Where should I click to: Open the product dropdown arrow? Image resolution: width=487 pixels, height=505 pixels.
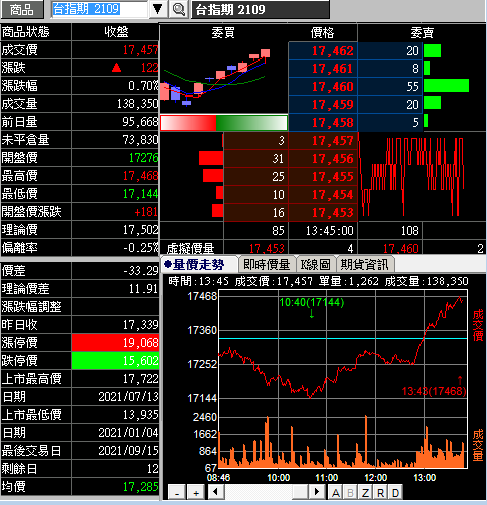158,9
